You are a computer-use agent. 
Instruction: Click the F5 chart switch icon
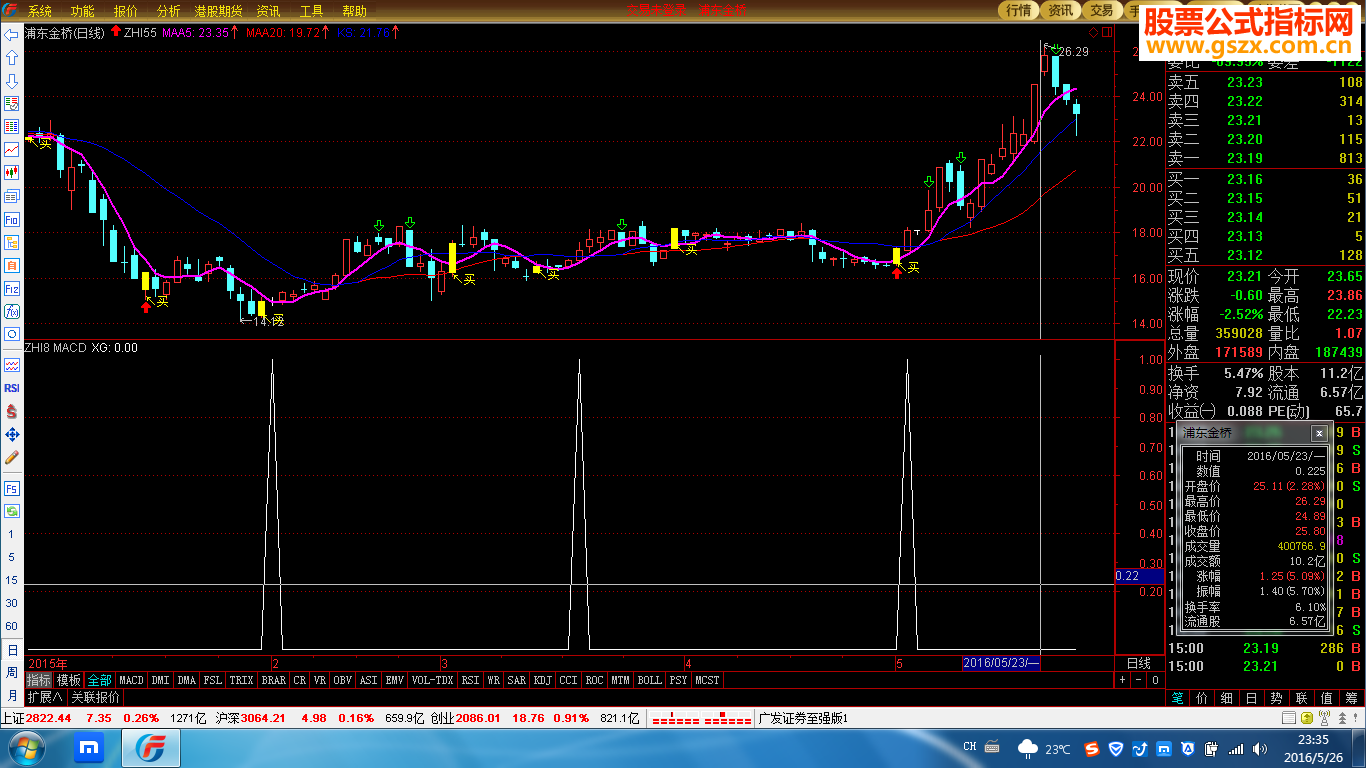pyautogui.click(x=12, y=488)
